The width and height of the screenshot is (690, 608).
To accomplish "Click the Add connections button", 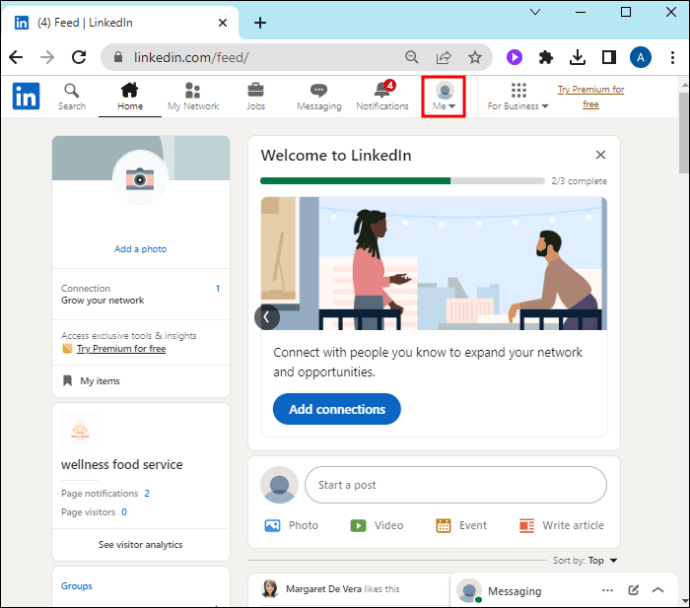I will [x=337, y=409].
